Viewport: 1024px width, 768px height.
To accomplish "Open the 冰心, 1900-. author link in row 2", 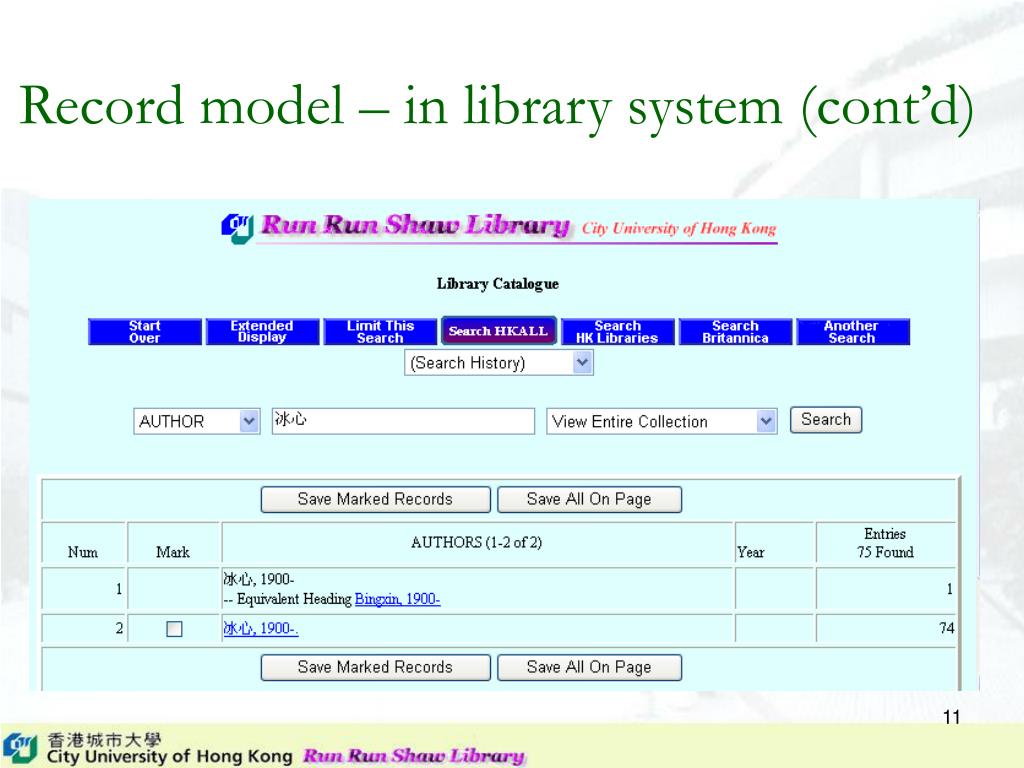I will click(261, 628).
